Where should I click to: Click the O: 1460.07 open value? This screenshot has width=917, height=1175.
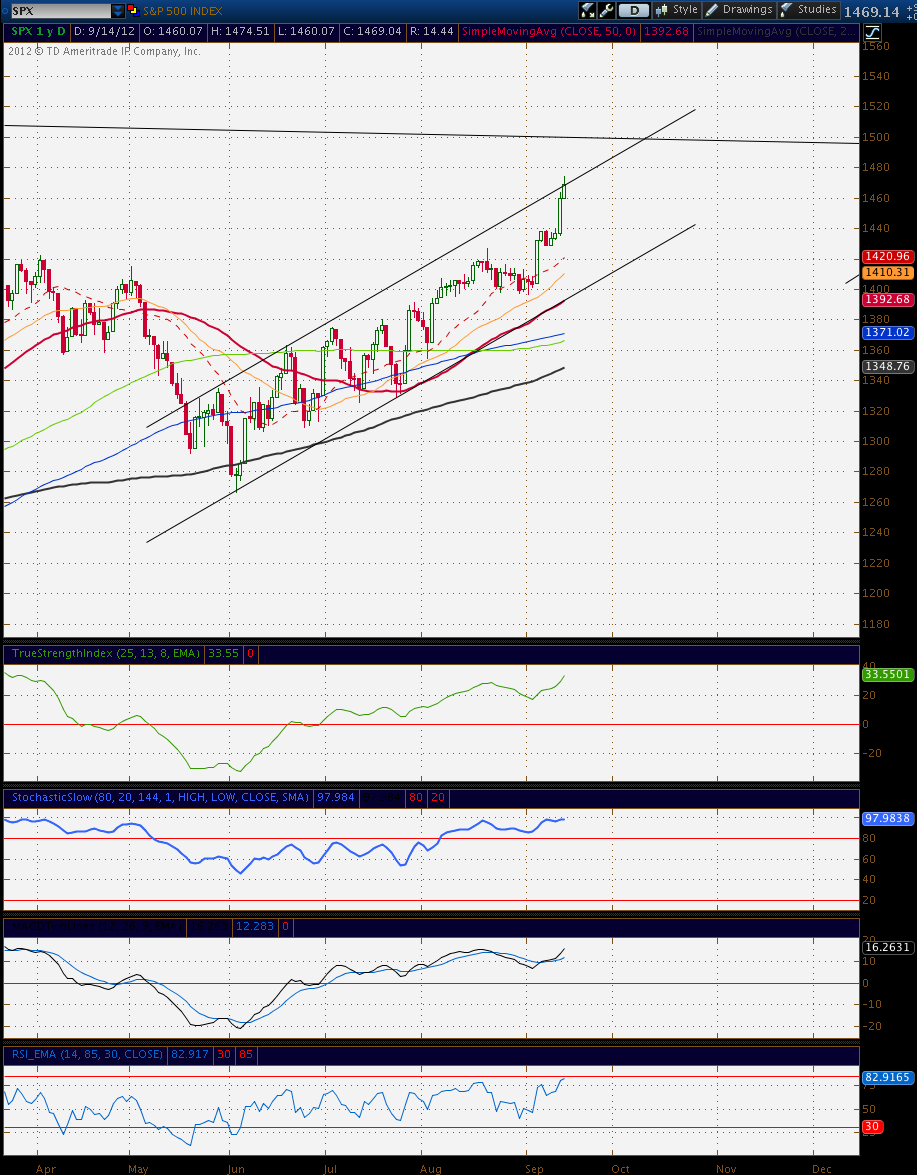pyautogui.click(x=173, y=31)
